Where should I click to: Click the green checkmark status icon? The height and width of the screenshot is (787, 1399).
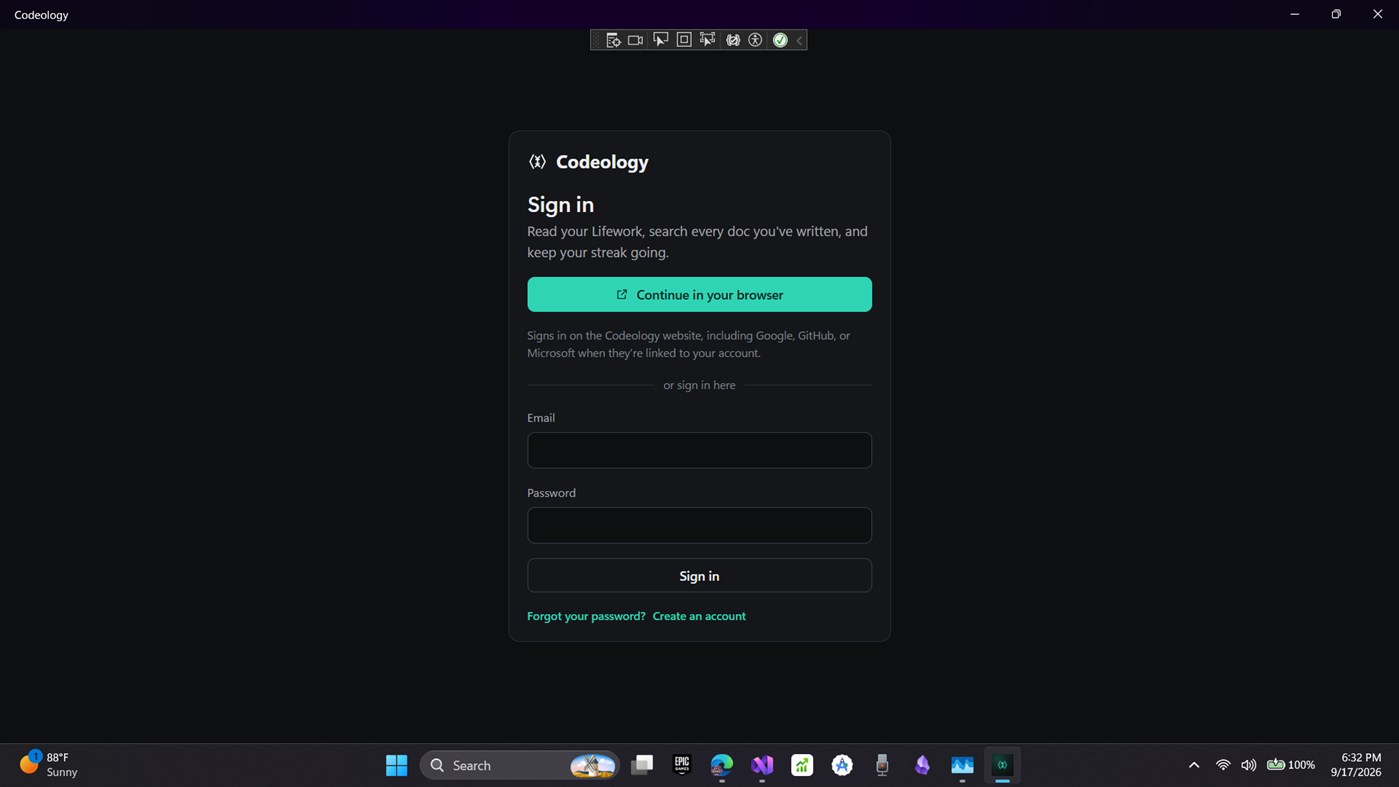click(x=780, y=40)
